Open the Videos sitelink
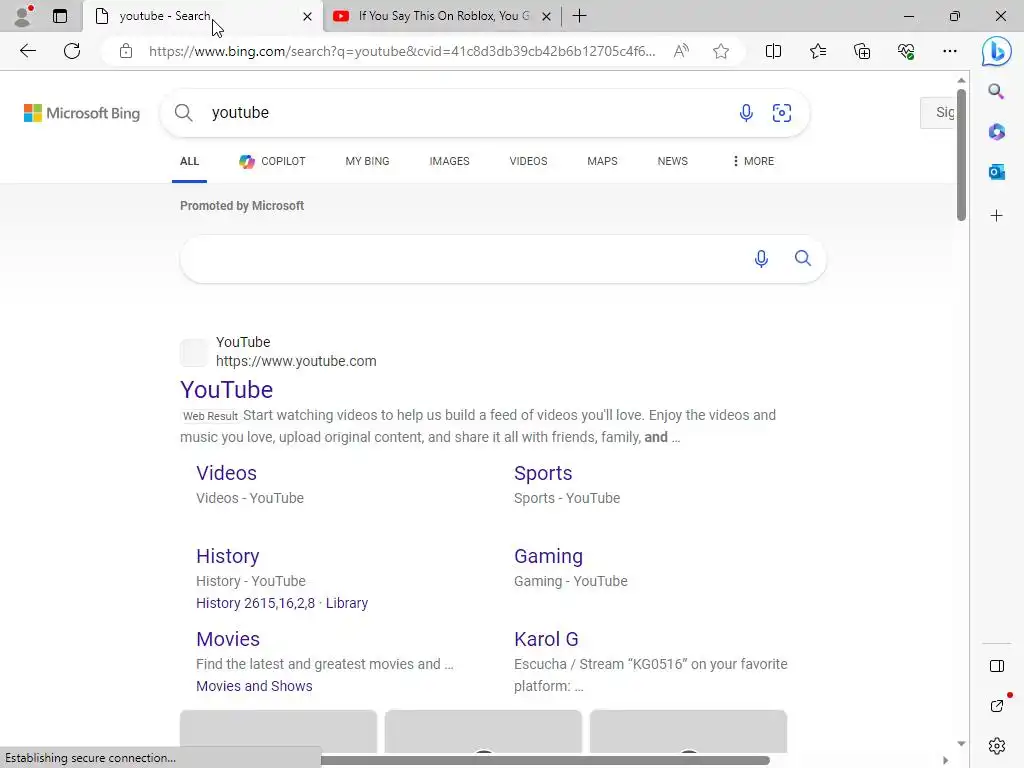 point(227,473)
